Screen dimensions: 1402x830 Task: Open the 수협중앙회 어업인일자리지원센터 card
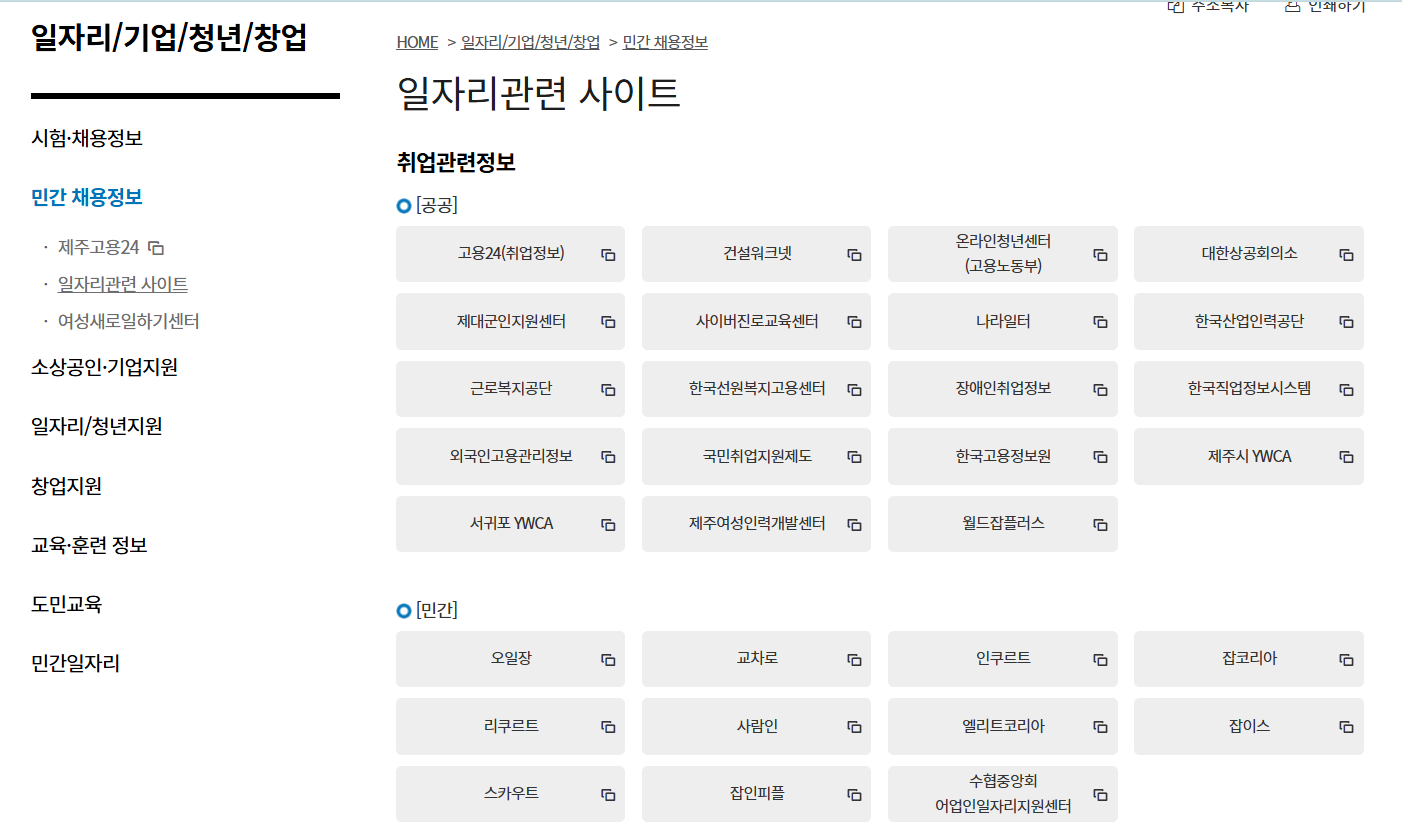pyautogui.click(x=1003, y=794)
